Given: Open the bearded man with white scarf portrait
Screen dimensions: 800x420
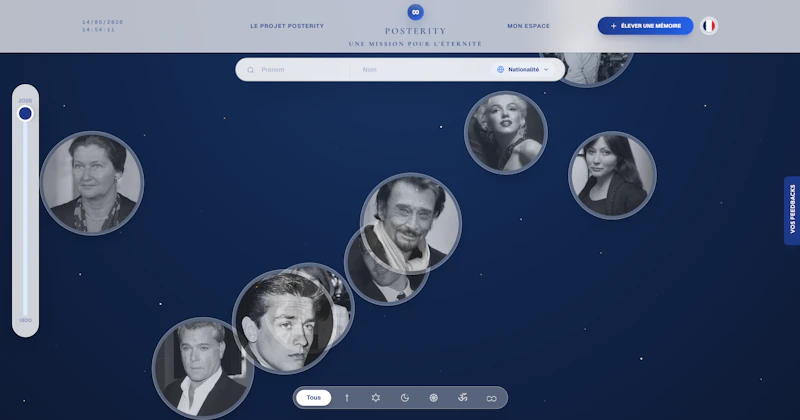Looking at the screenshot, I should 411,224.
